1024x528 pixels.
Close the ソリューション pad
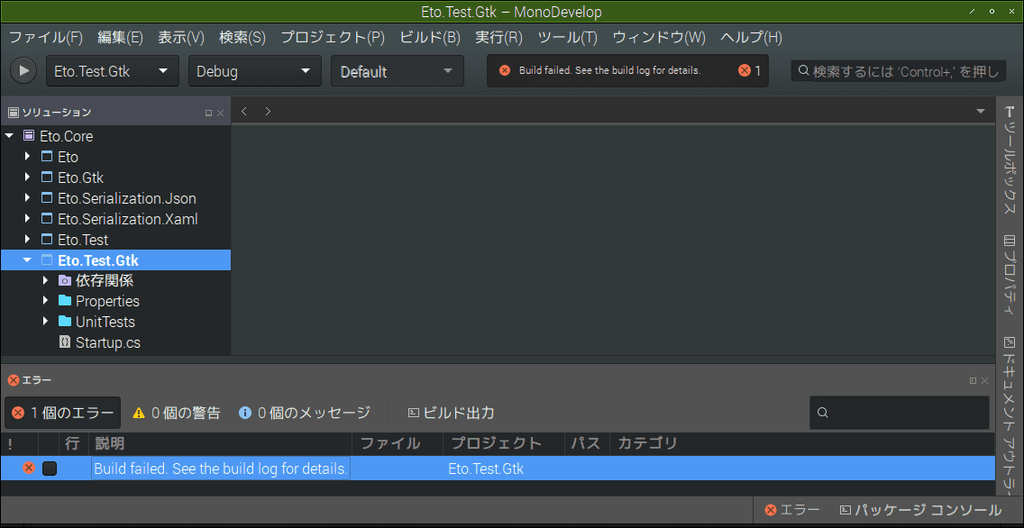tap(221, 113)
